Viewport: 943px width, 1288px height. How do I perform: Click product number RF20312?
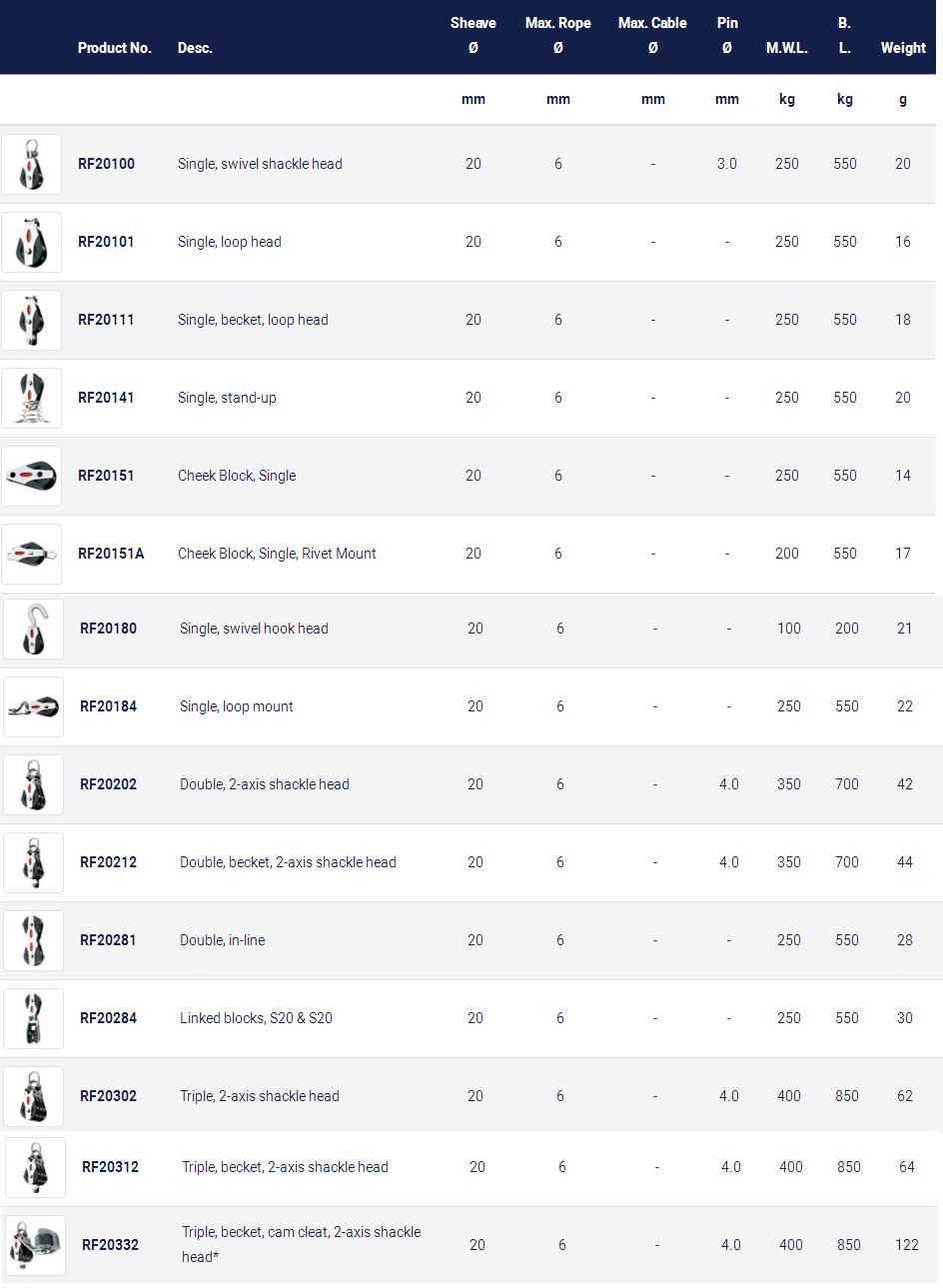[110, 1167]
